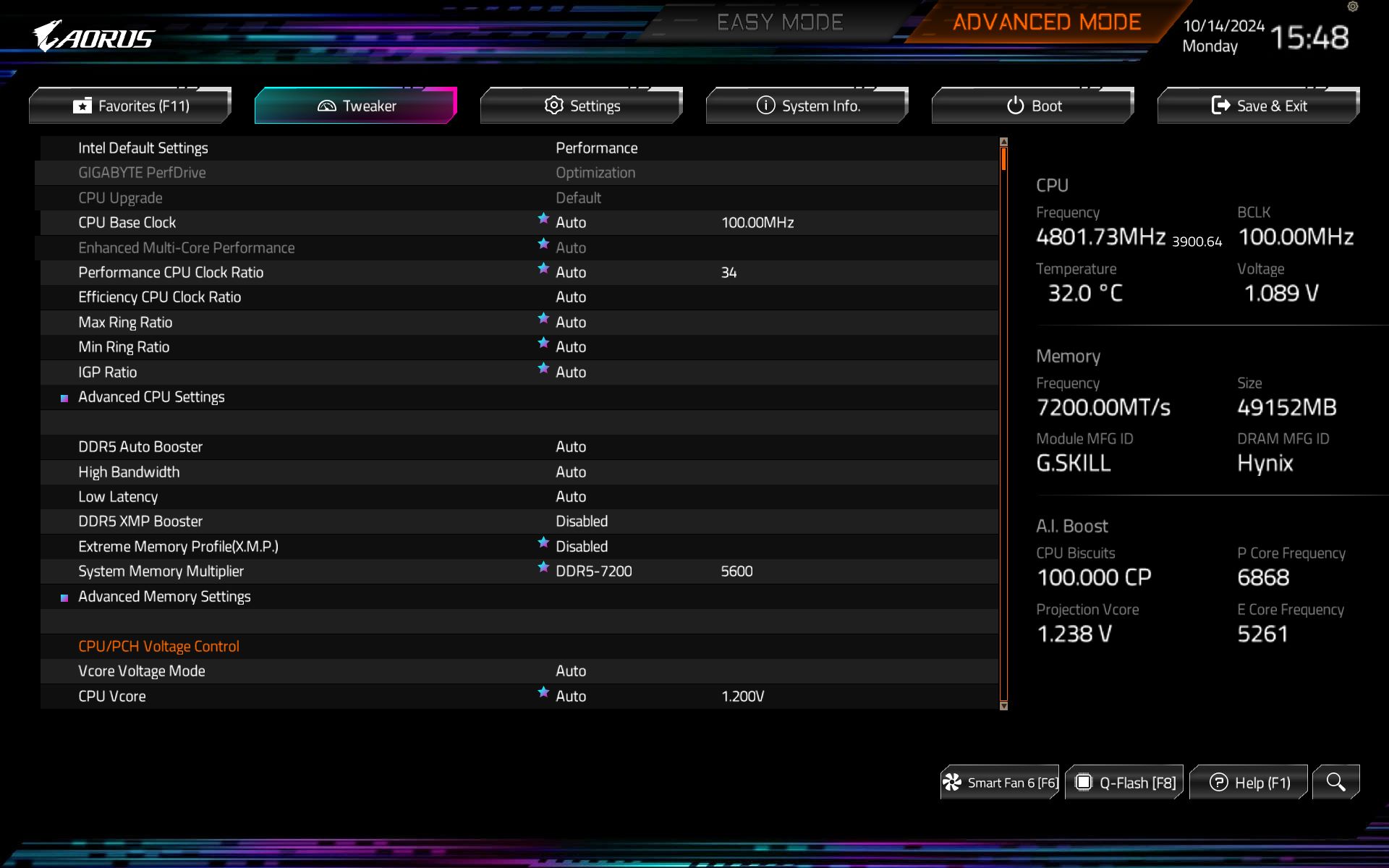Open Intel Default Settings Performance dropdown
Viewport: 1389px width, 868px height.
pos(596,148)
